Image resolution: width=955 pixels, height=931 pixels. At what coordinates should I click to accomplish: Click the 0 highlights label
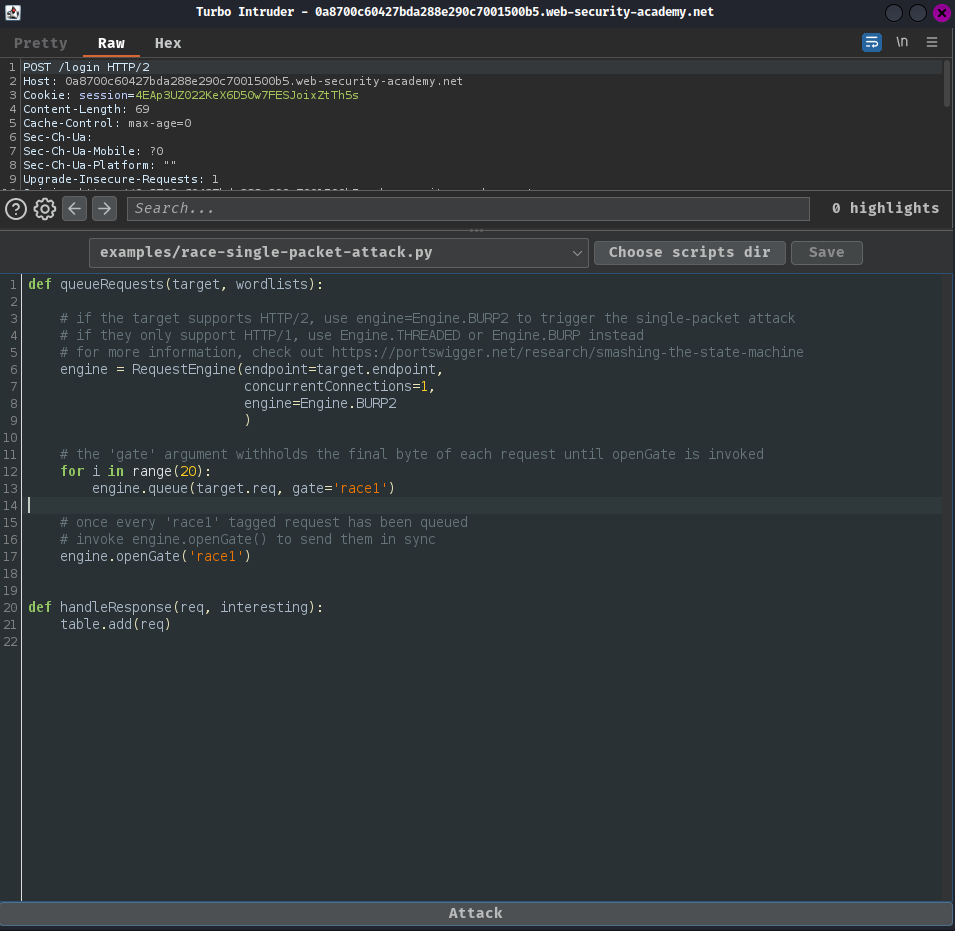(x=886, y=208)
